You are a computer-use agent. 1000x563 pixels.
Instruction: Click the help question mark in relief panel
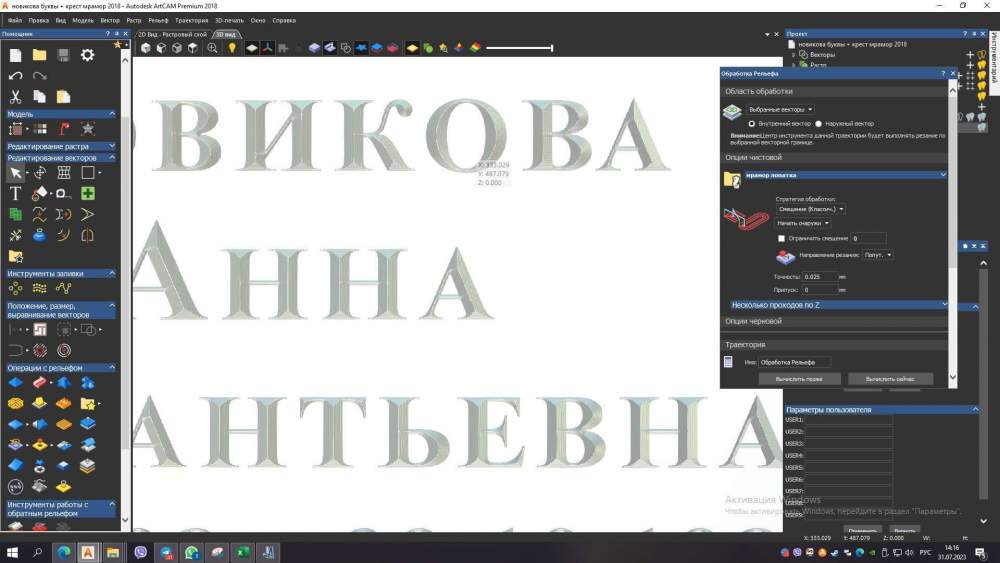pyautogui.click(x=943, y=73)
